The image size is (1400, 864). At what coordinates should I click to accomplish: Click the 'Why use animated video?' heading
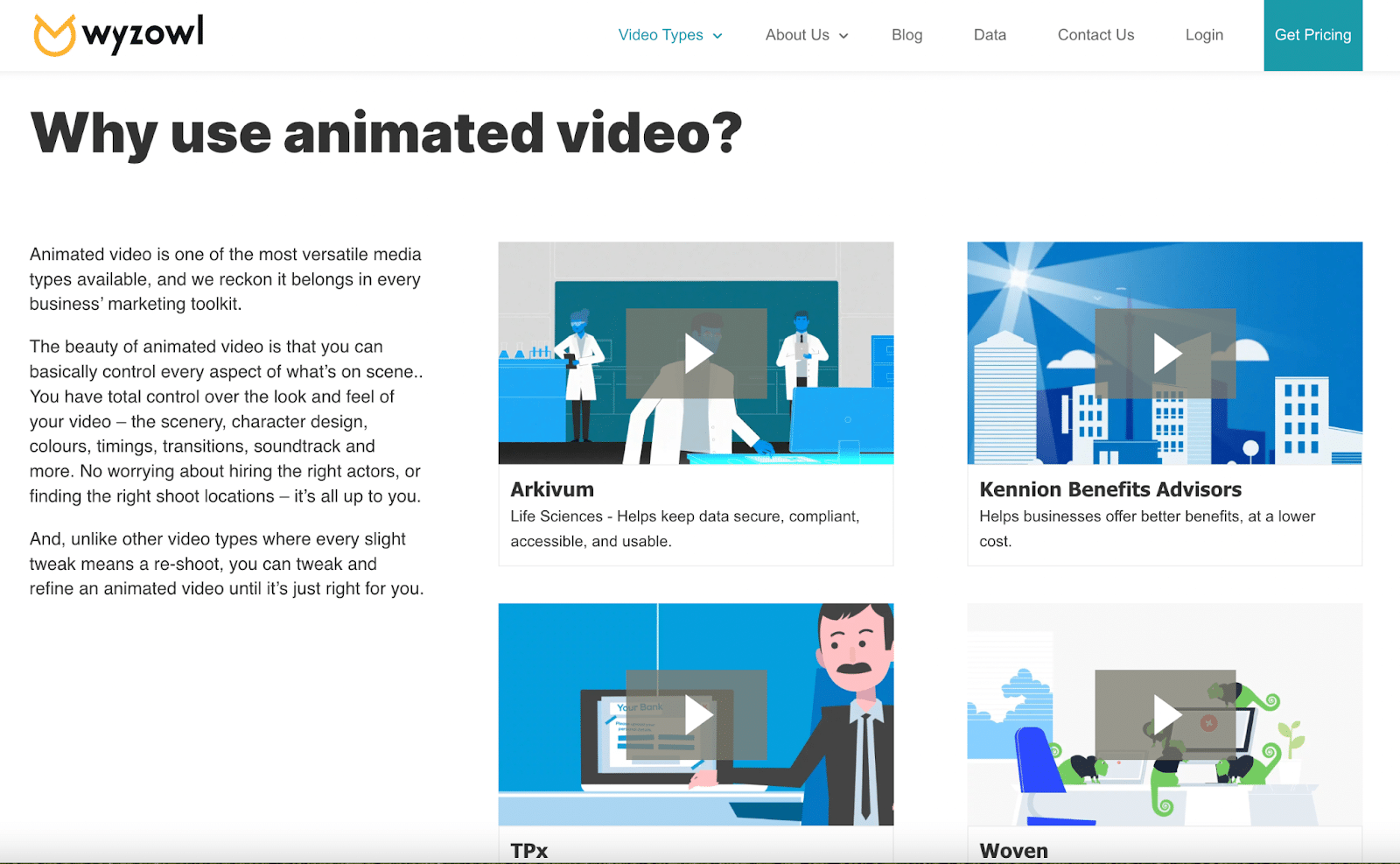(x=386, y=133)
